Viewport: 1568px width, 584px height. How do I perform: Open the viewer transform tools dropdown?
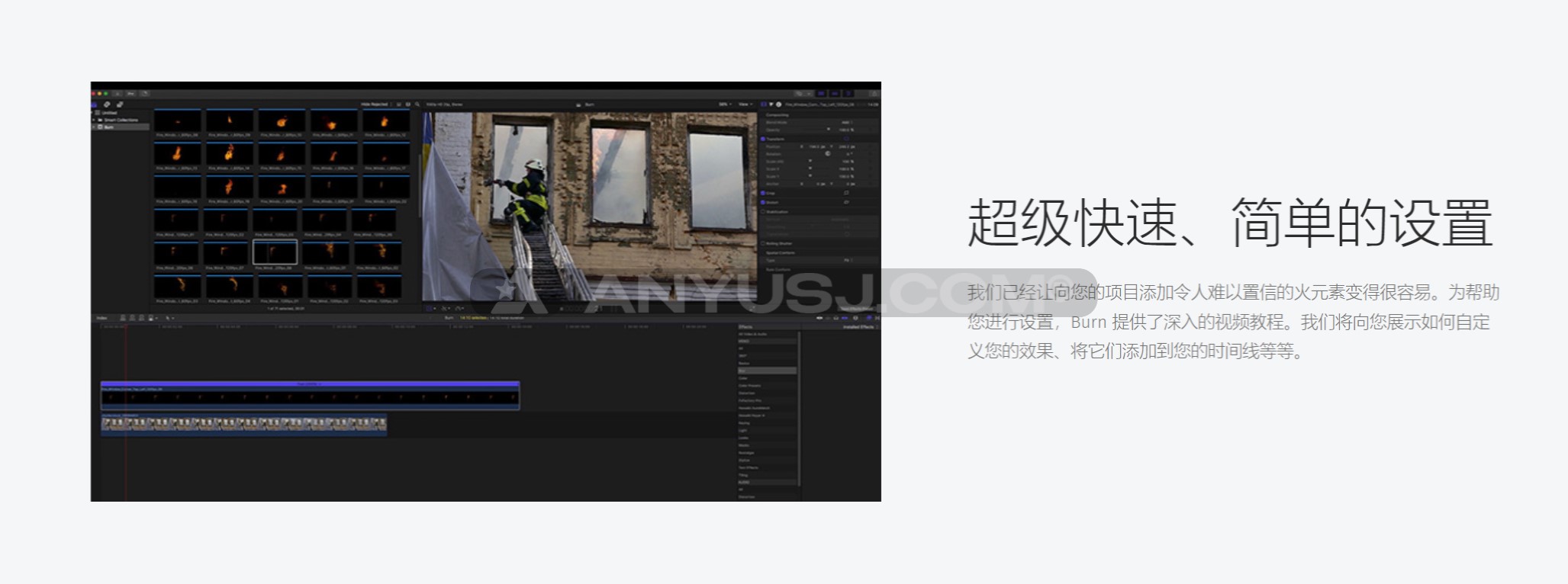[x=431, y=309]
